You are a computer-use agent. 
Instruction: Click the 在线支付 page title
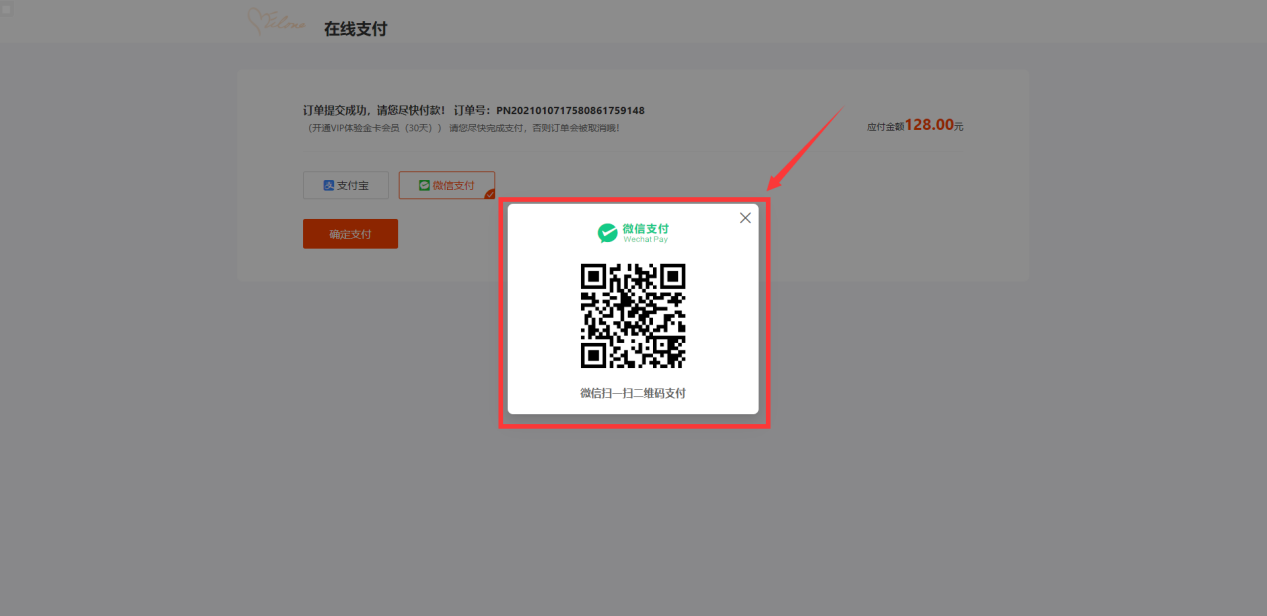355,29
